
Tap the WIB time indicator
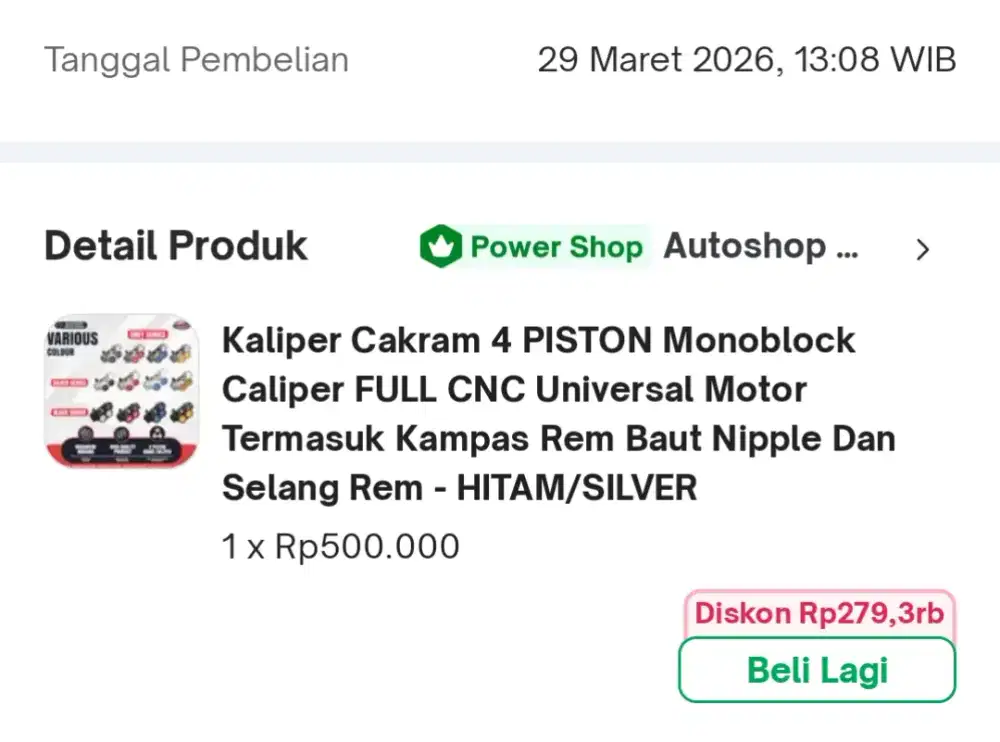coord(926,59)
